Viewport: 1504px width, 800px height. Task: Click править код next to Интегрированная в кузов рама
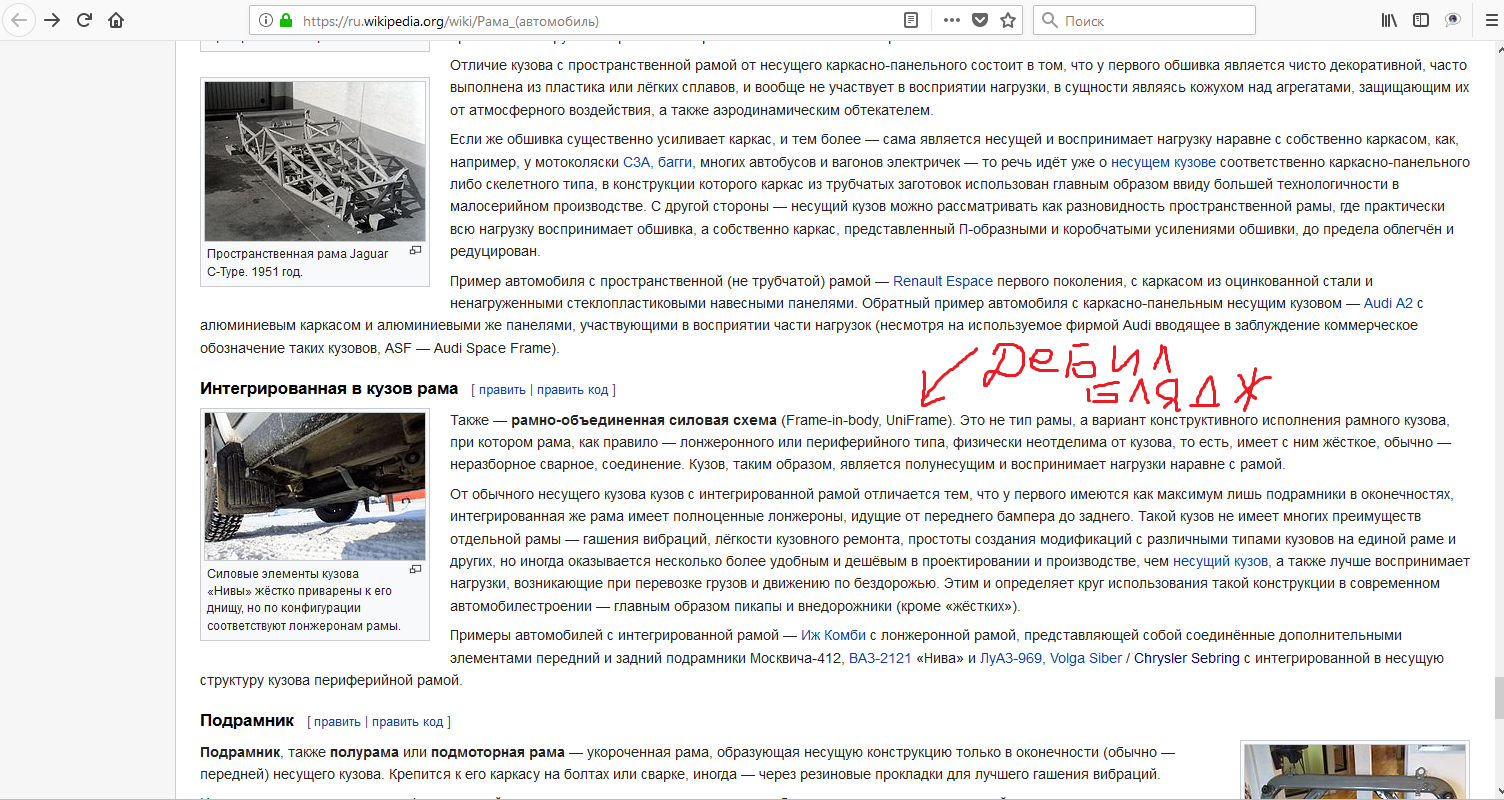point(573,390)
